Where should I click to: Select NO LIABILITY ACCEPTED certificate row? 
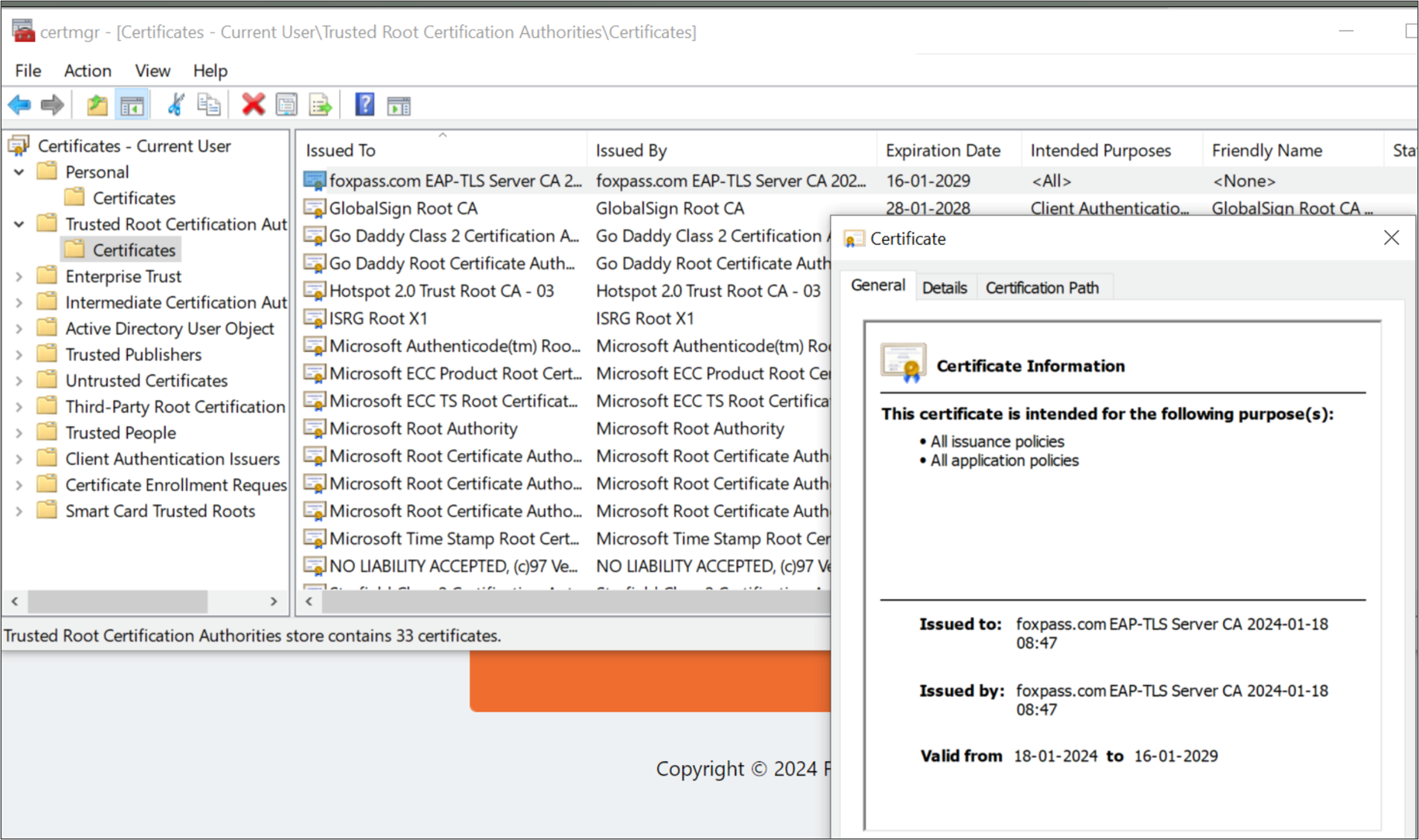click(x=566, y=566)
